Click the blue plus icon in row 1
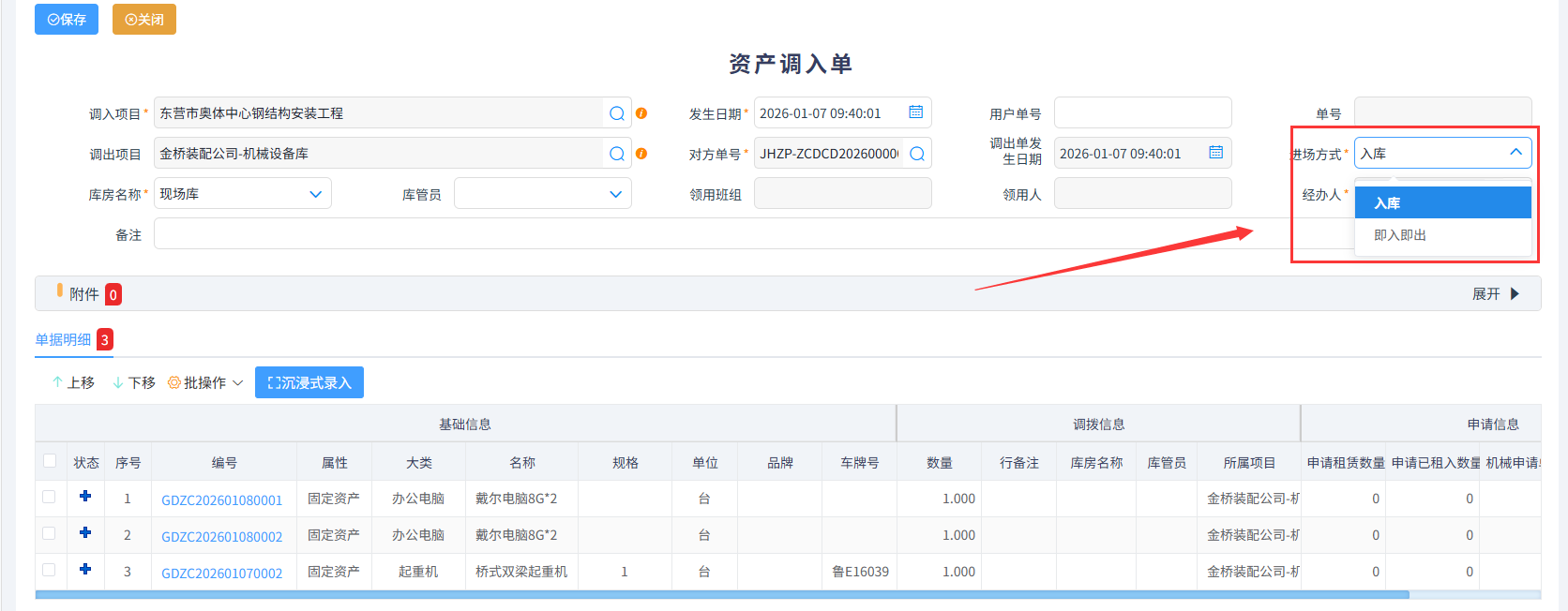The width and height of the screenshot is (1568, 611). tap(85, 497)
